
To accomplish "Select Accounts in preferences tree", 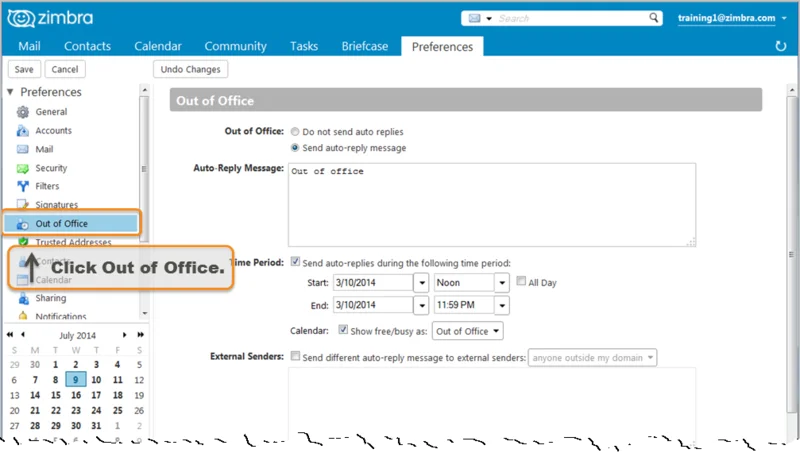I will 54,131.
